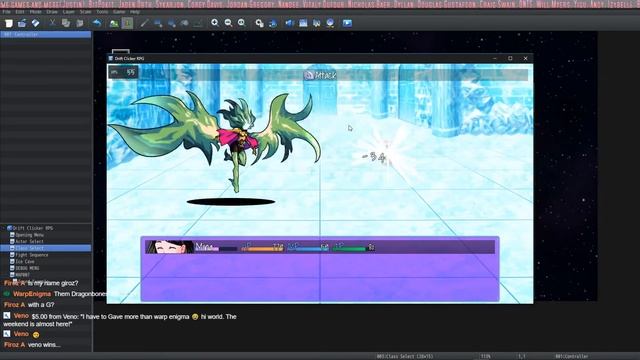Click Veno's $5.00 donation message
The height and width of the screenshot is (360, 640).
click(x=120, y=320)
